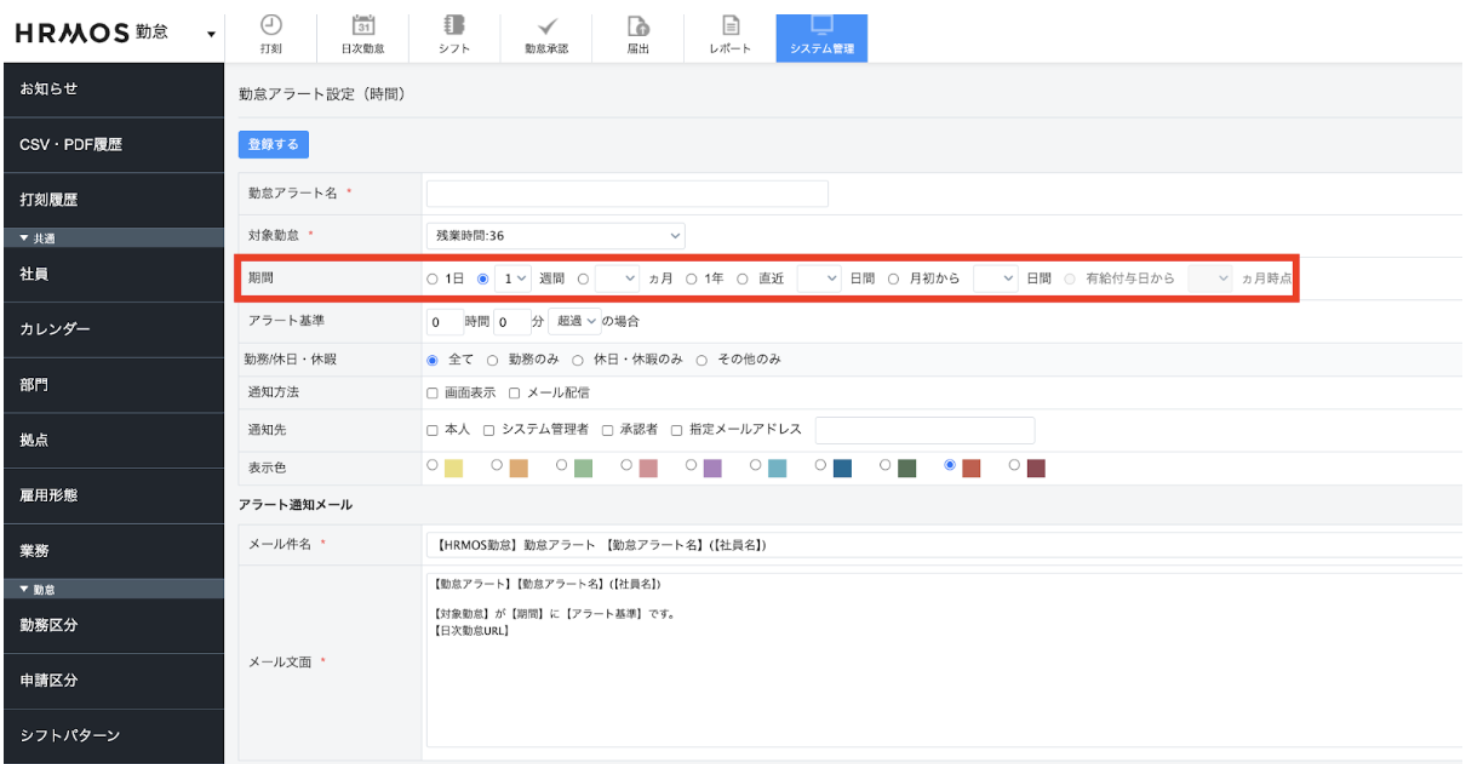Pick the dark blue display color swatch
Screen dimensions: 1466x764
point(842,468)
